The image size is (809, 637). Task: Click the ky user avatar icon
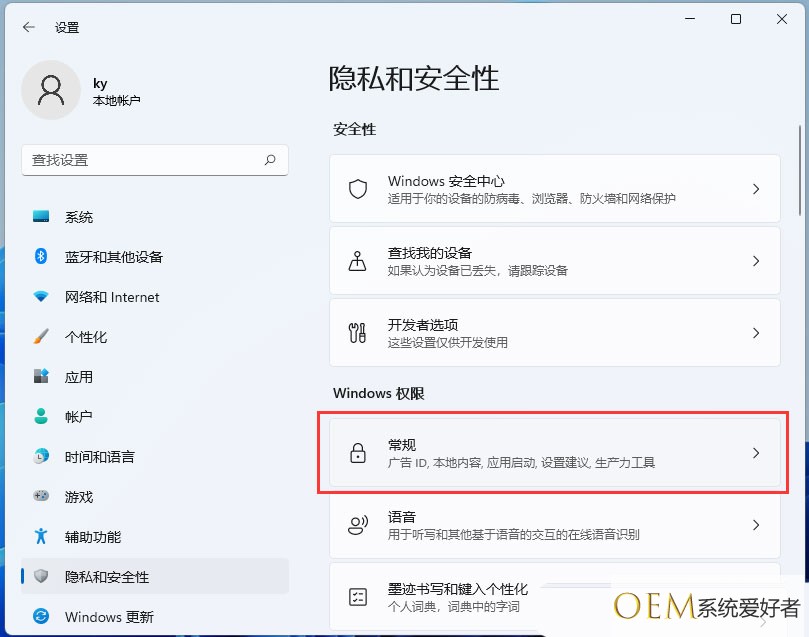(50, 90)
